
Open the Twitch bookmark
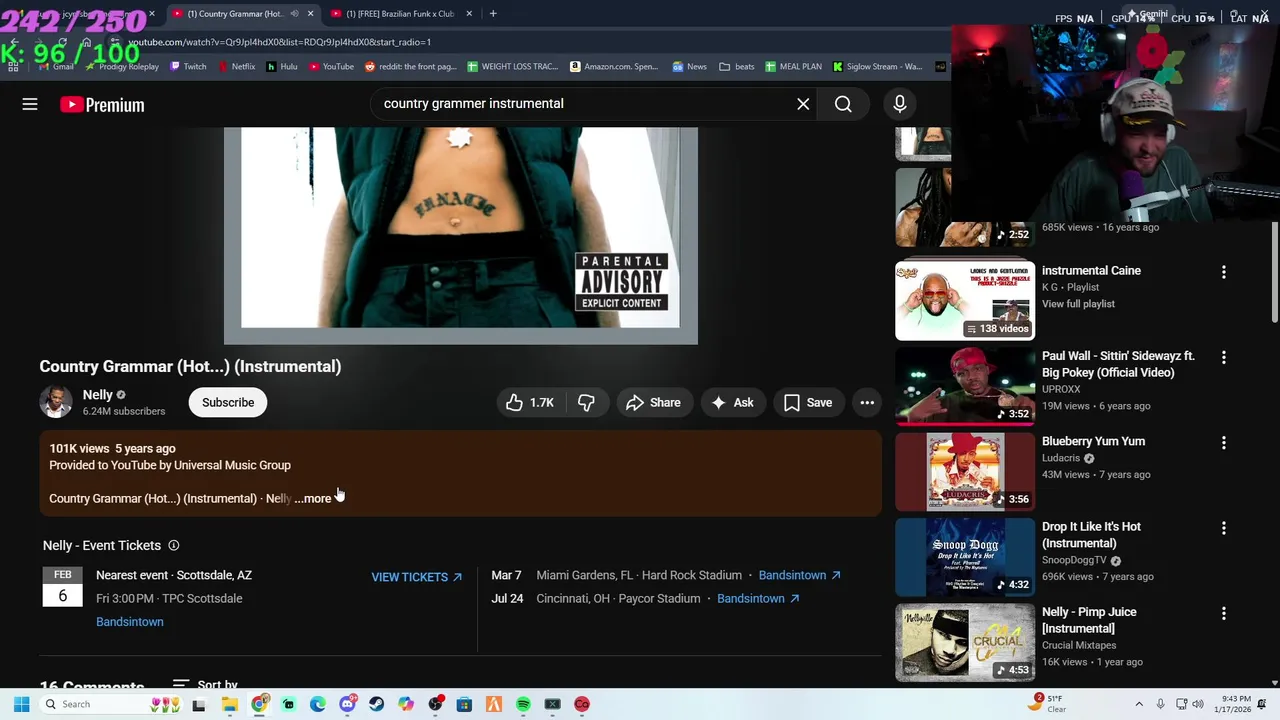(x=188, y=67)
